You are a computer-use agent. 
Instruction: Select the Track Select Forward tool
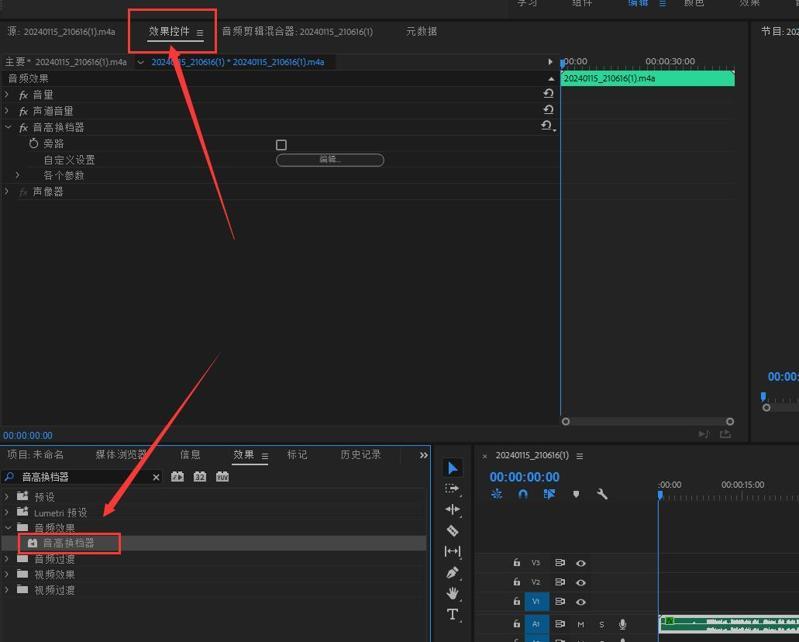[452, 489]
